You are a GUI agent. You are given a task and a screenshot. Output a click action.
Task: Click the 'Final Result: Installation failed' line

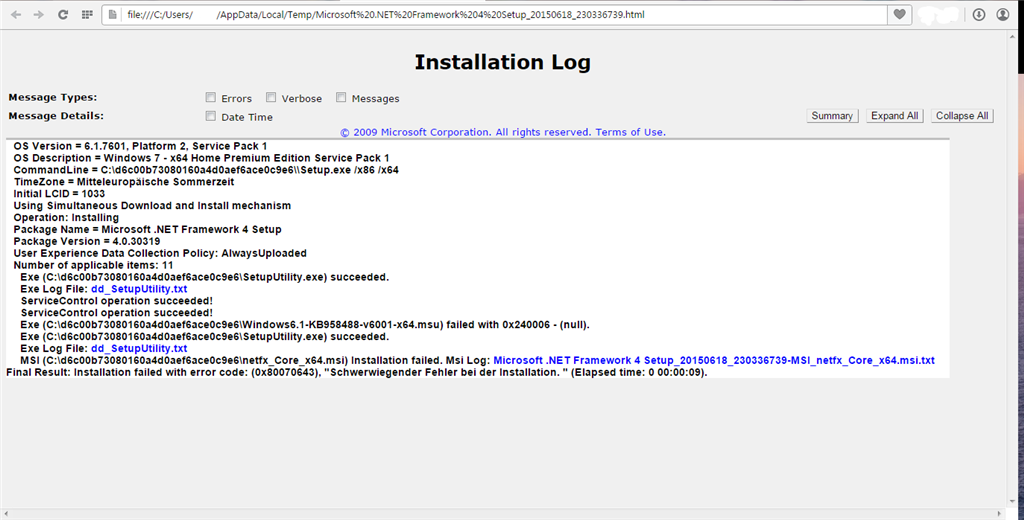click(x=357, y=372)
